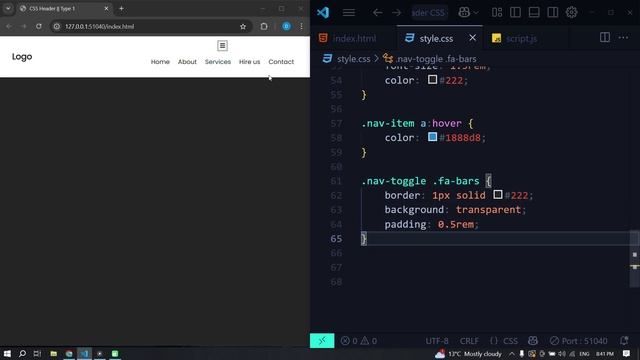This screenshot has width=640, height=360.
Task: Go back in VS Code editor history
Action: [x=378, y=13]
